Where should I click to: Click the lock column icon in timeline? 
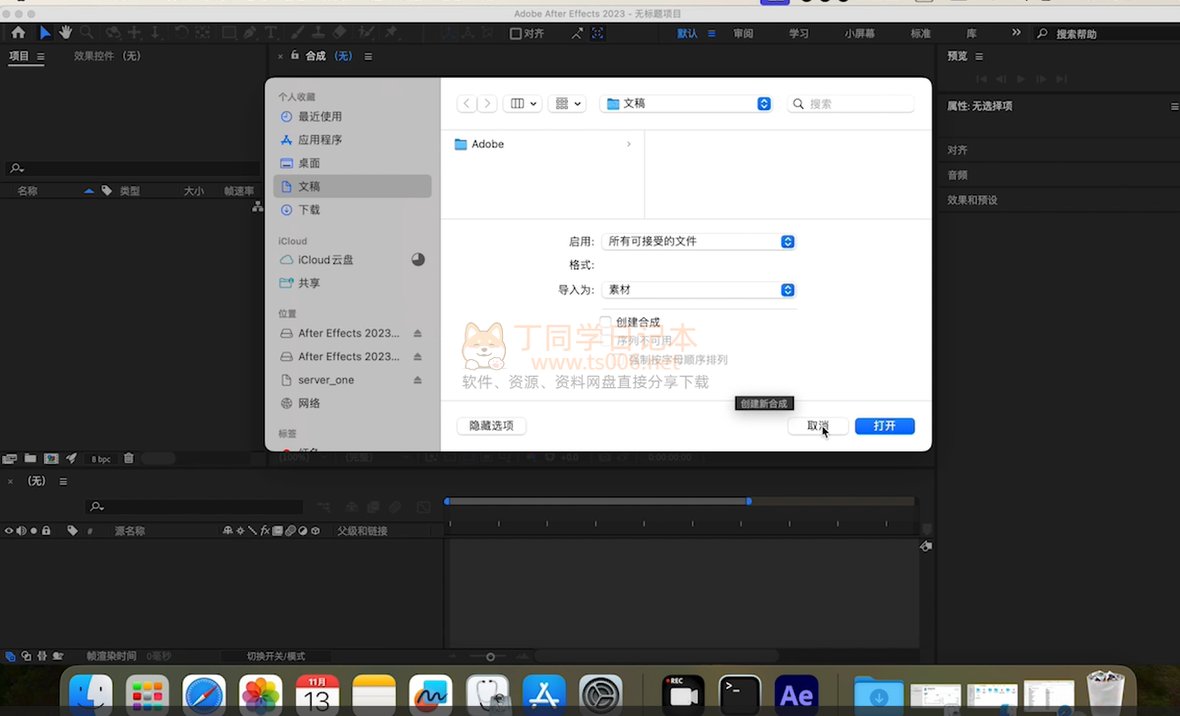pos(46,531)
